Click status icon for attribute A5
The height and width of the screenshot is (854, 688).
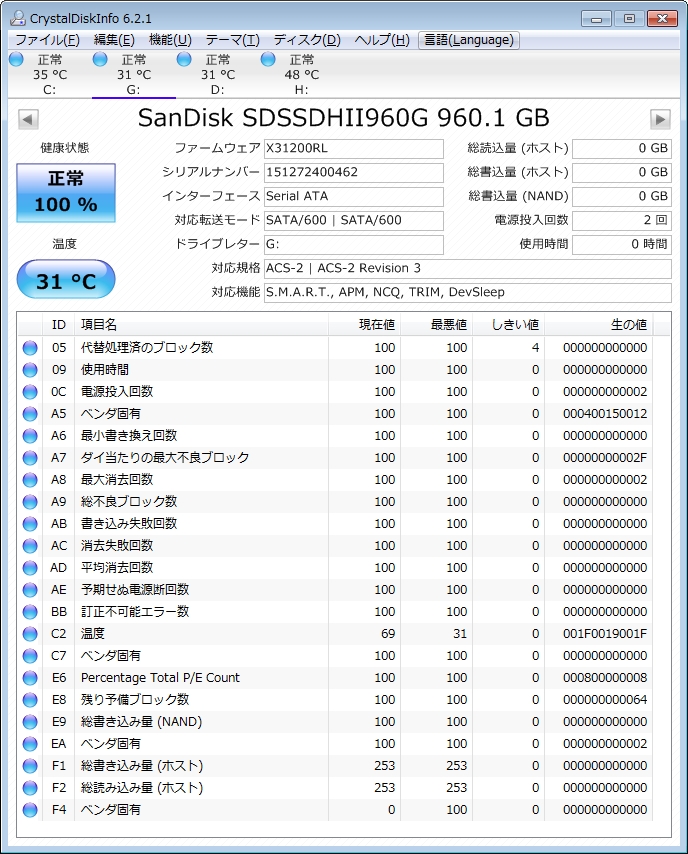pos(30,414)
